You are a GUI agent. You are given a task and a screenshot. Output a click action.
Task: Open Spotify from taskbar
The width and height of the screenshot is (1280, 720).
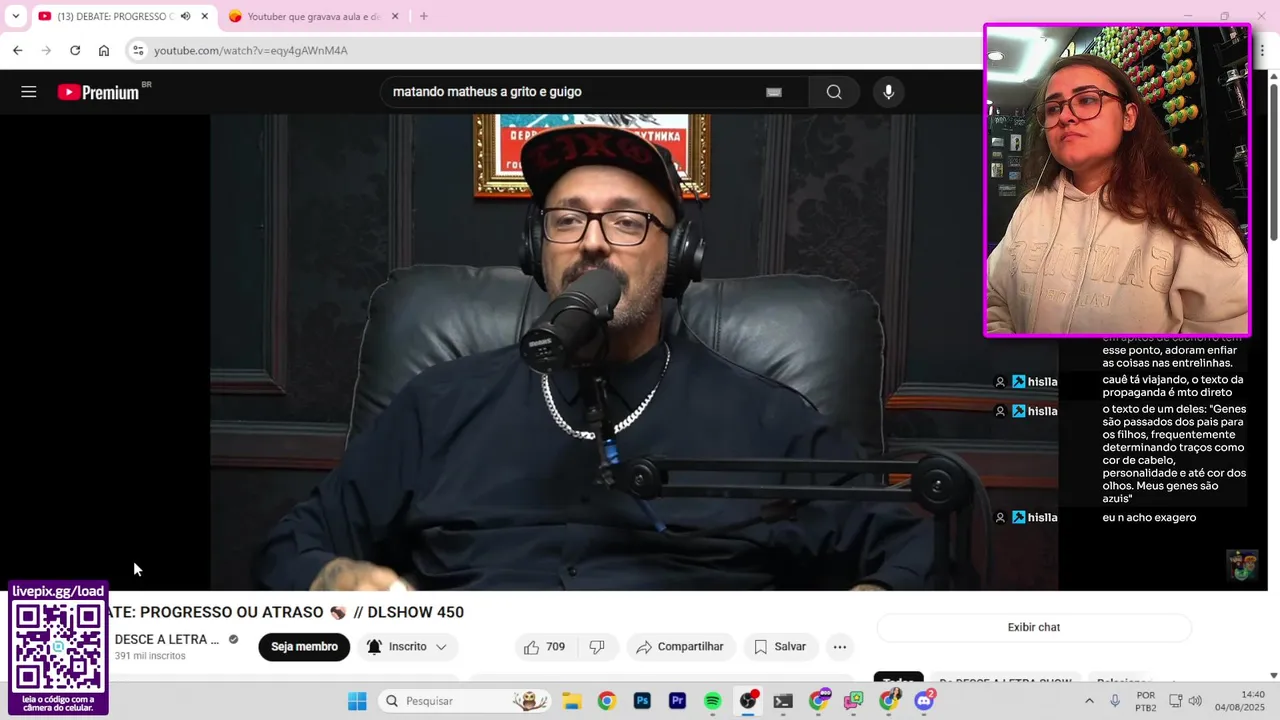(x=712, y=701)
